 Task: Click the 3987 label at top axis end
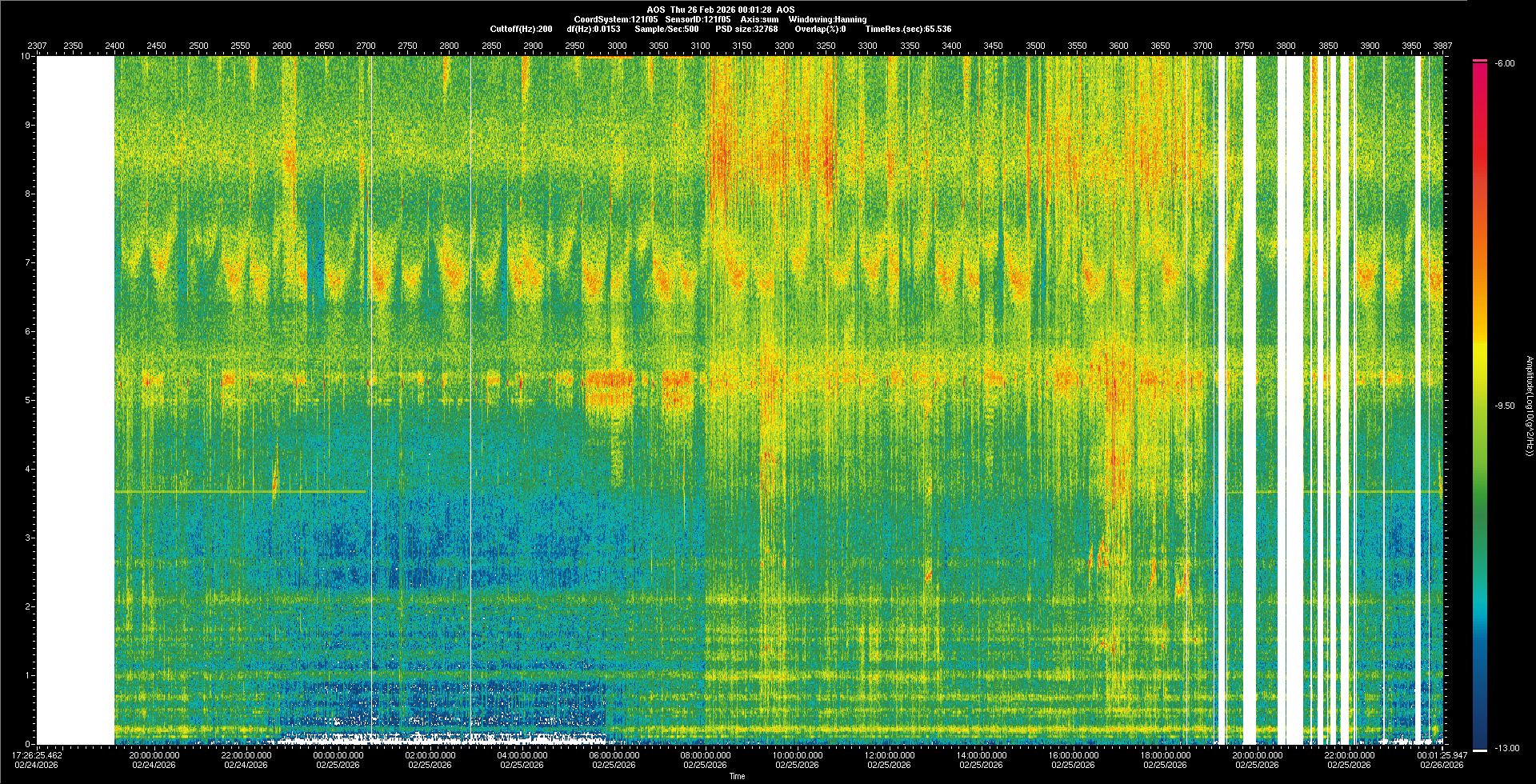pos(1442,46)
